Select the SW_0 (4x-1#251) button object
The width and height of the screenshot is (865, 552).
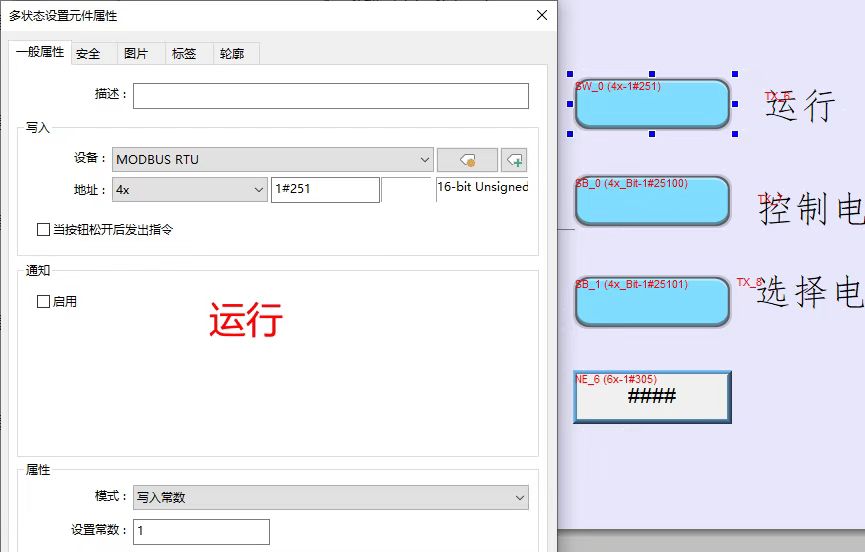[653, 104]
